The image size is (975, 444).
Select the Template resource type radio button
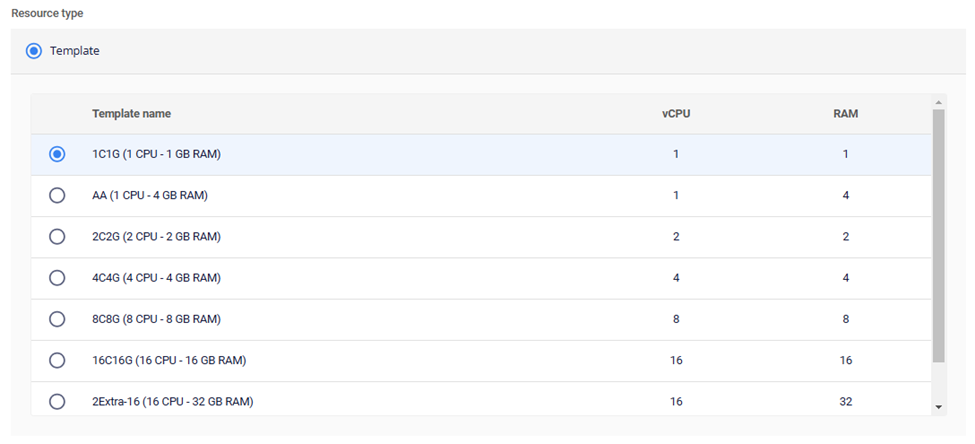coord(34,51)
